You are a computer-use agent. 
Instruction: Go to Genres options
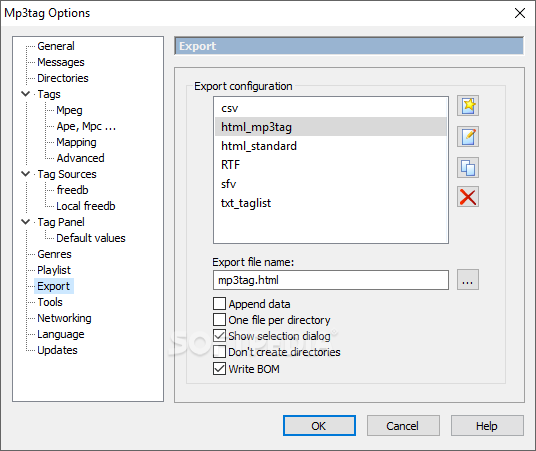coord(54,254)
